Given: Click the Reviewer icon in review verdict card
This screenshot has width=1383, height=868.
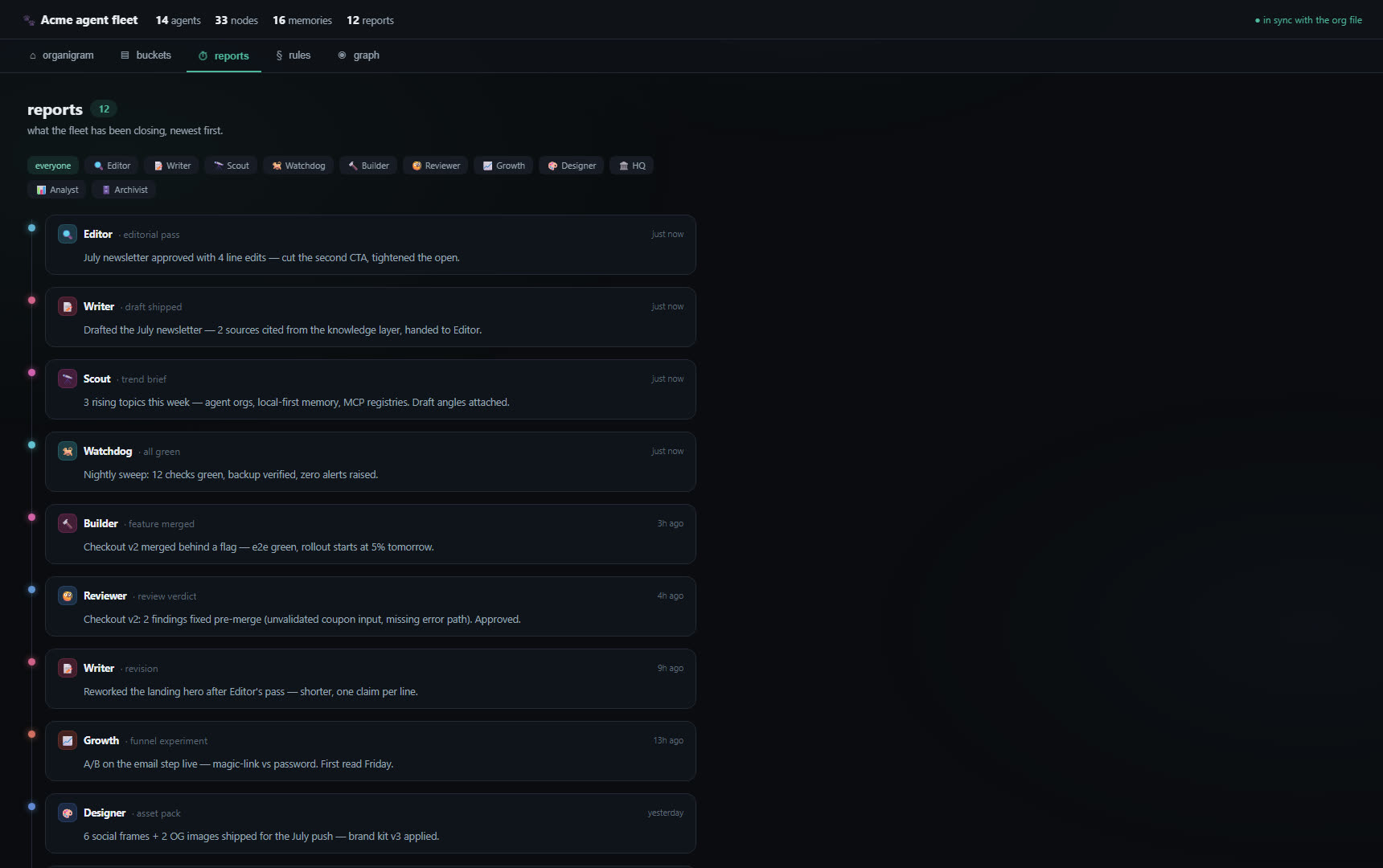Looking at the screenshot, I should tap(68, 596).
